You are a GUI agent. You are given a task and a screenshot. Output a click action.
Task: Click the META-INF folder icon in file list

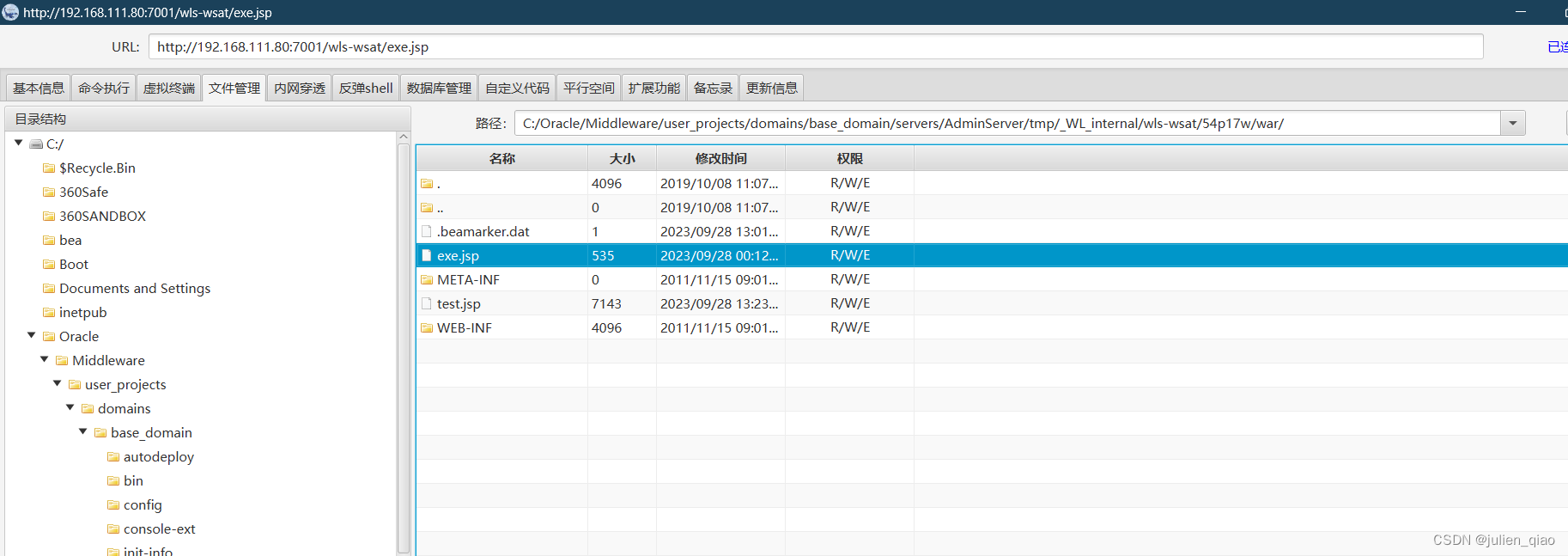click(427, 279)
